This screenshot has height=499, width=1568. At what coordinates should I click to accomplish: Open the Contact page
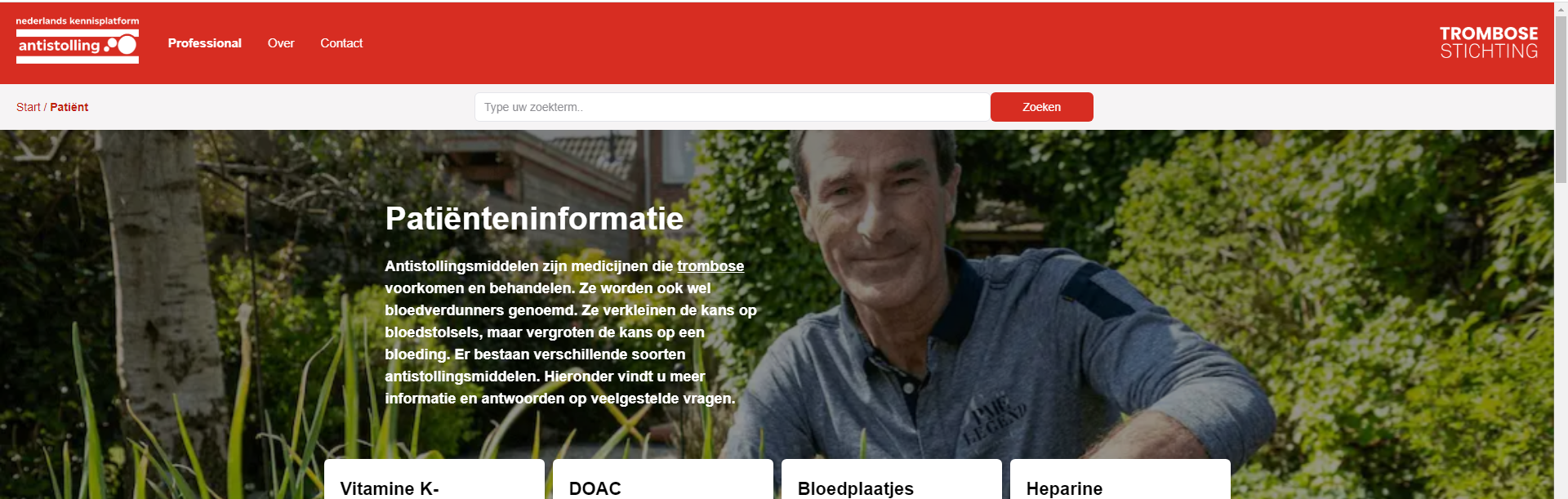(x=341, y=43)
